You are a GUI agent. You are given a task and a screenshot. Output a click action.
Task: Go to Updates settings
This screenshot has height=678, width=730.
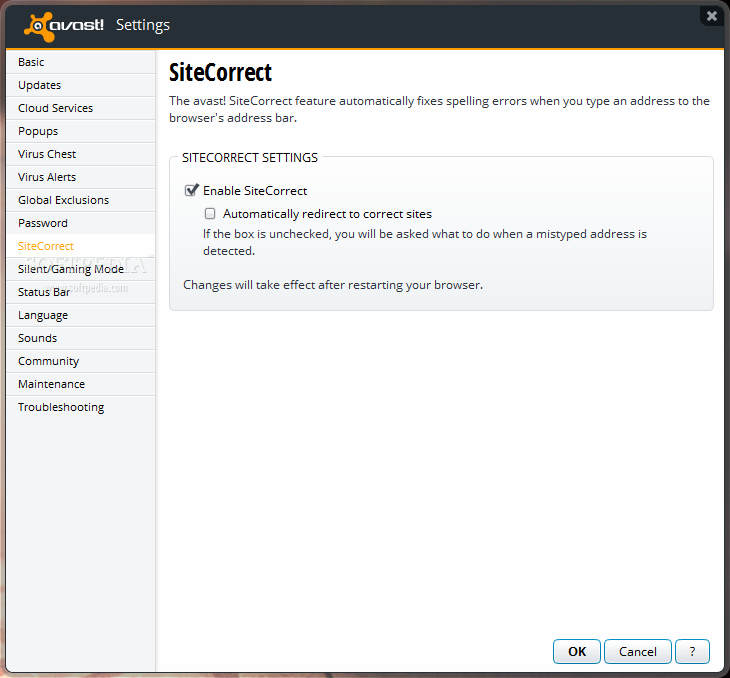point(81,85)
